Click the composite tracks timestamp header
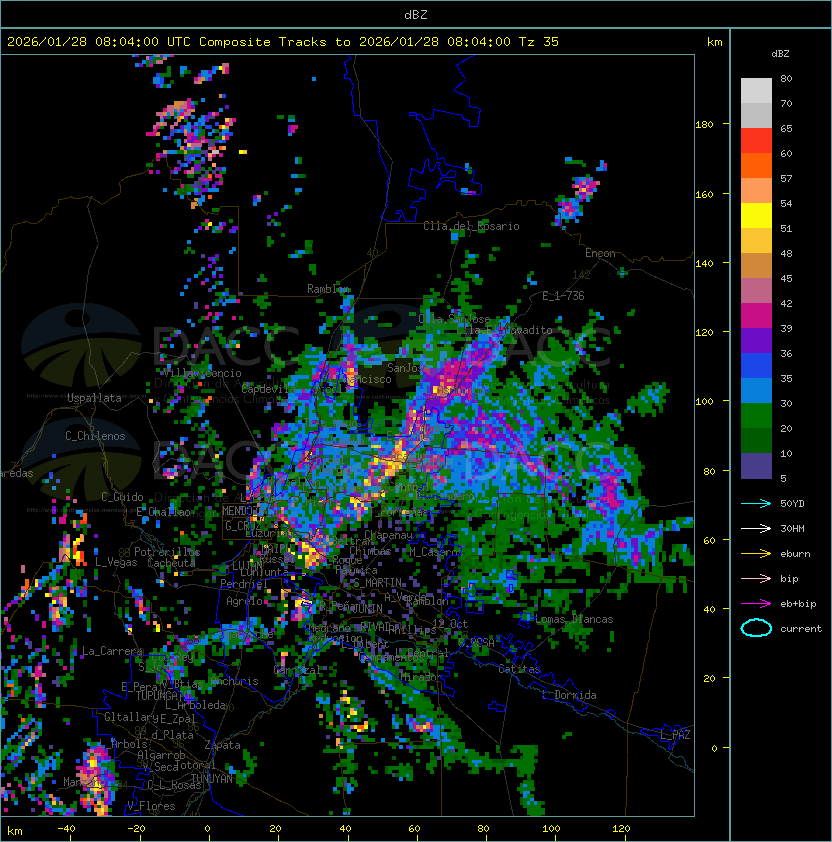This screenshot has height=842, width=832. coord(283,42)
